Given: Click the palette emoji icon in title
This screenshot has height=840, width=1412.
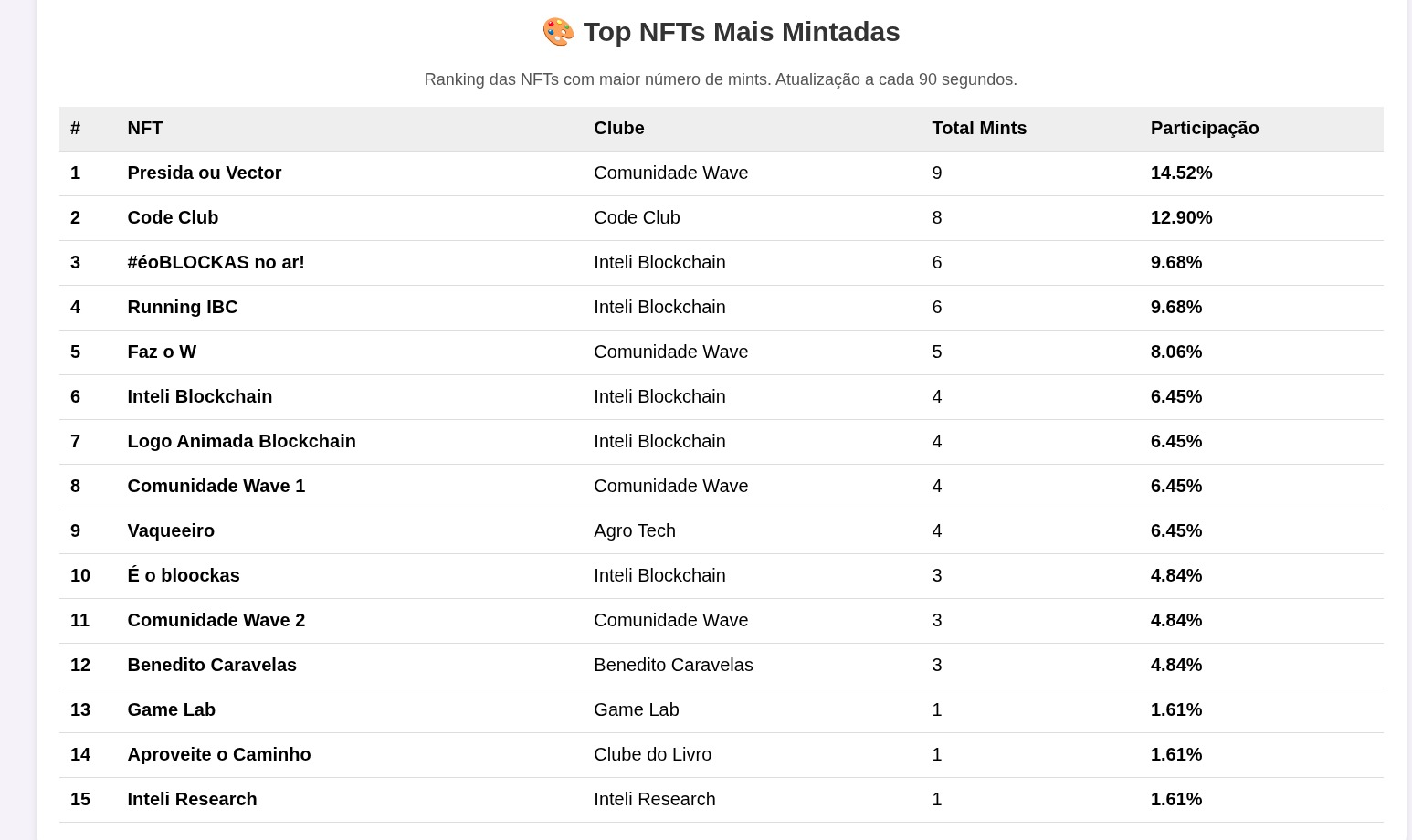Looking at the screenshot, I should [557, 32].
